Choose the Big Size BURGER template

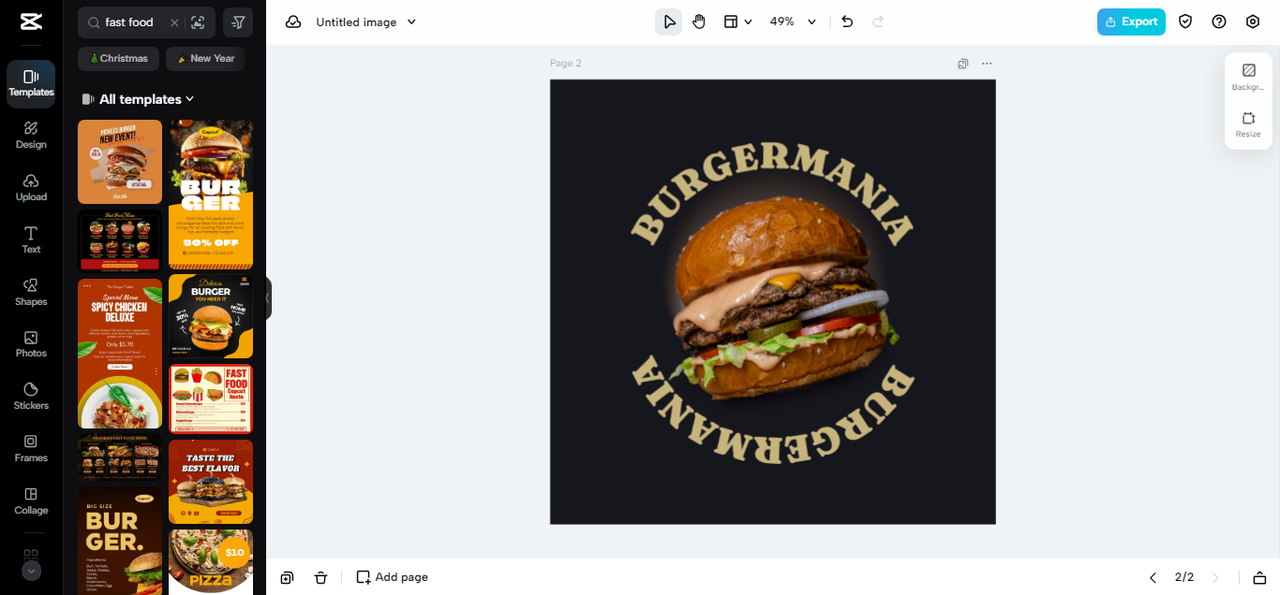coord(120,541)
